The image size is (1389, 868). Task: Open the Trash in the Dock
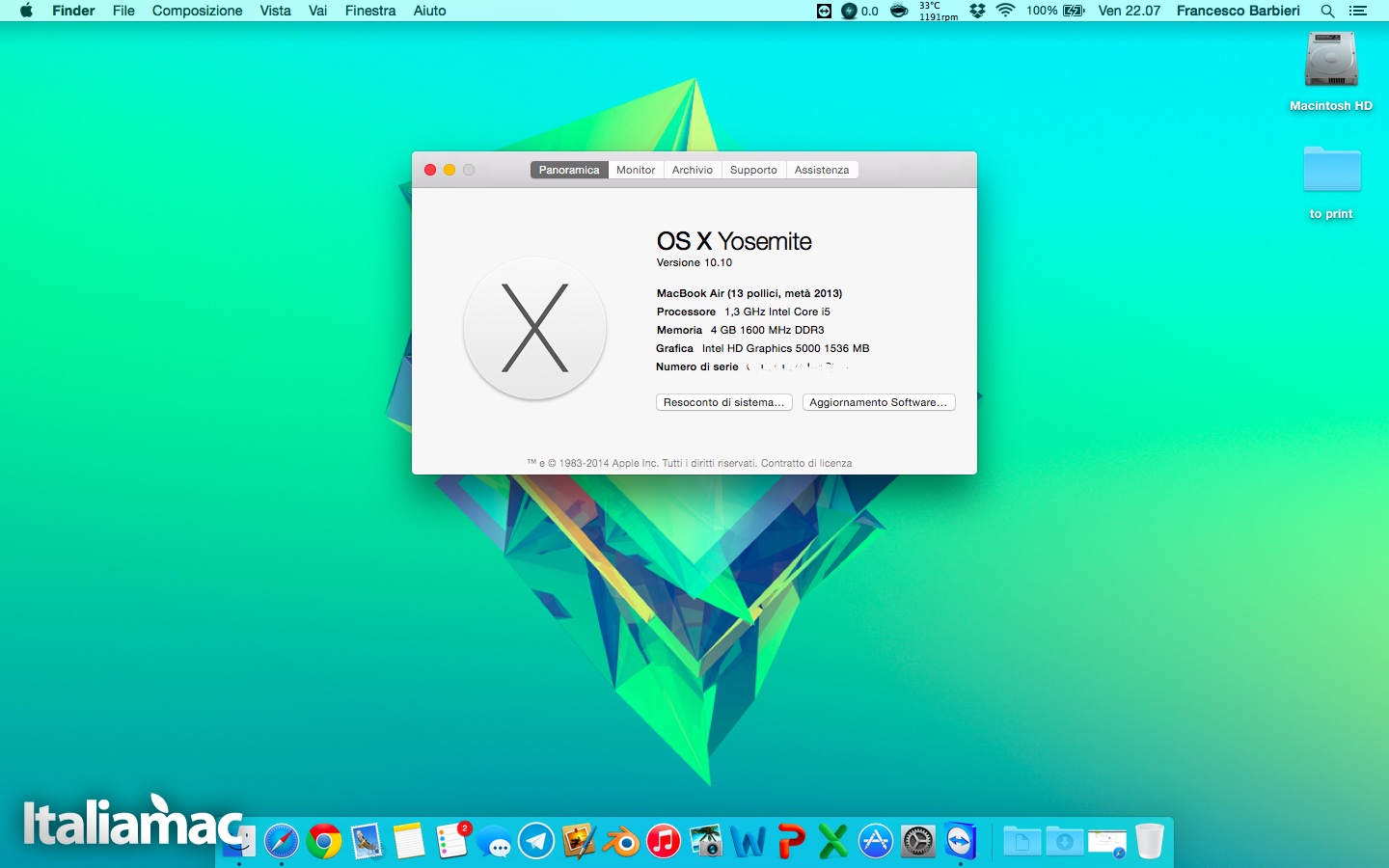point(1149,841)
